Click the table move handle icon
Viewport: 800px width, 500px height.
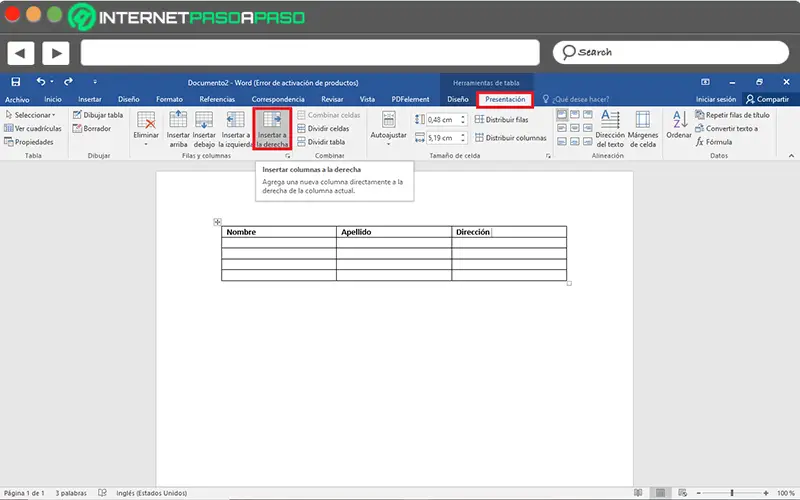[217, 222]
